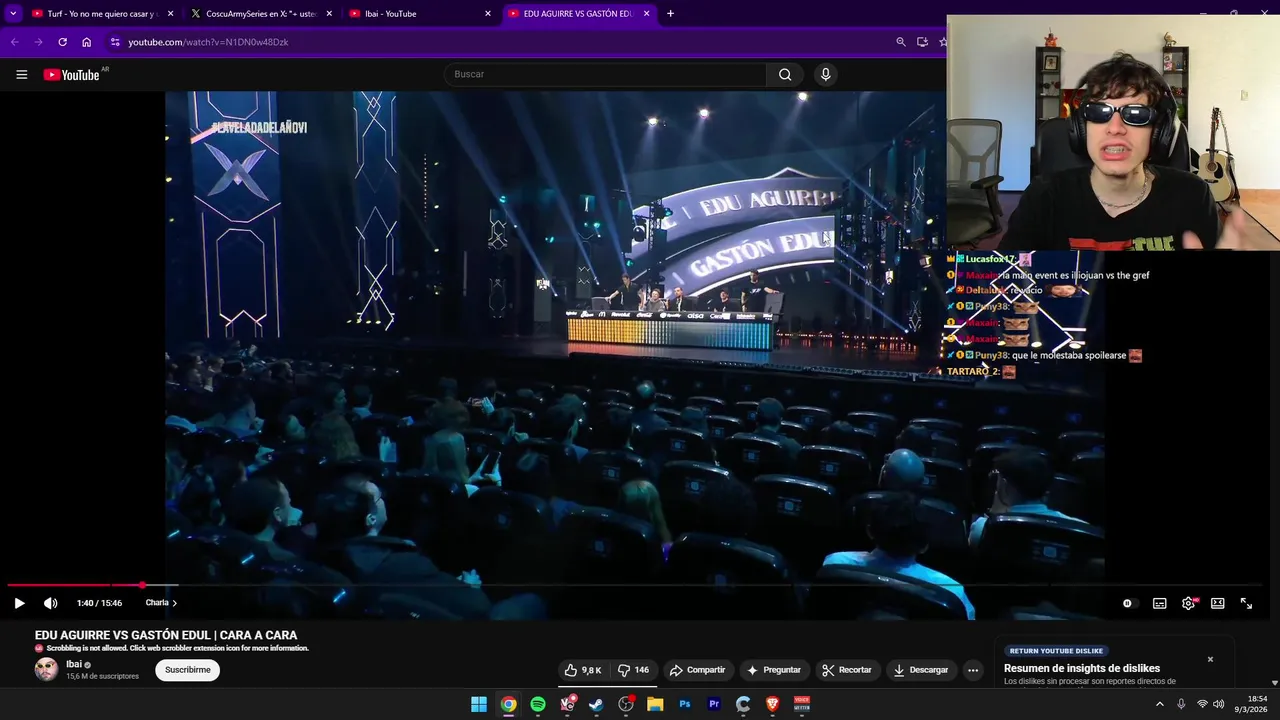This screenshot has height=720, width=1280.
Task: Reload the current page
Action: pos(62,42)
